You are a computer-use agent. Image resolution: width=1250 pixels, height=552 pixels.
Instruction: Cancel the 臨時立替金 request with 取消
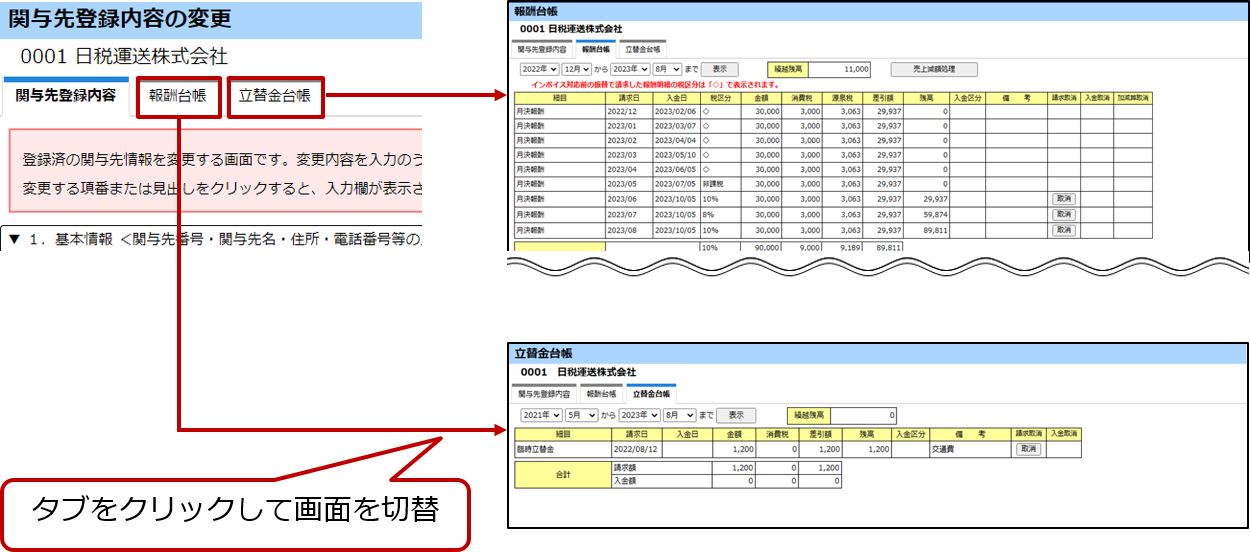pos(1027,450)
